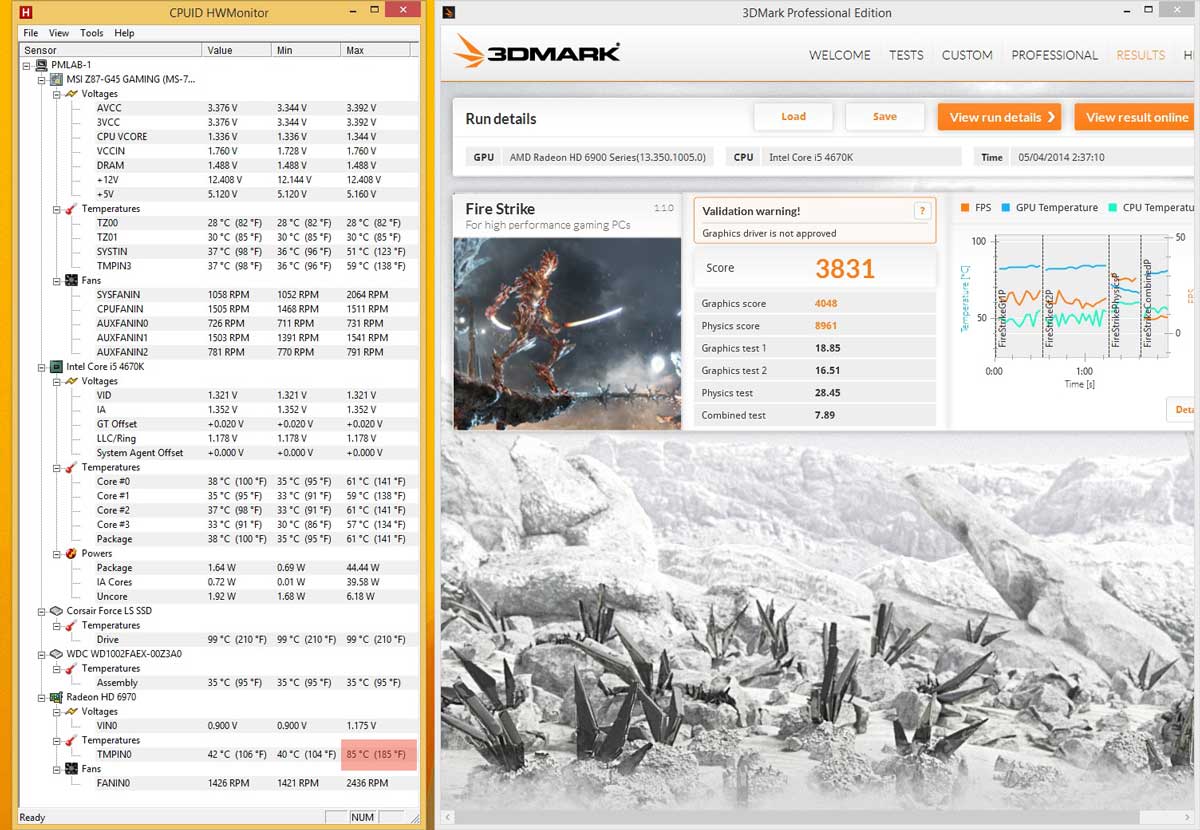Collapse the Corsair Force LS SSD node
Viewport: 1200px width, 830px height.
(42, 611)
